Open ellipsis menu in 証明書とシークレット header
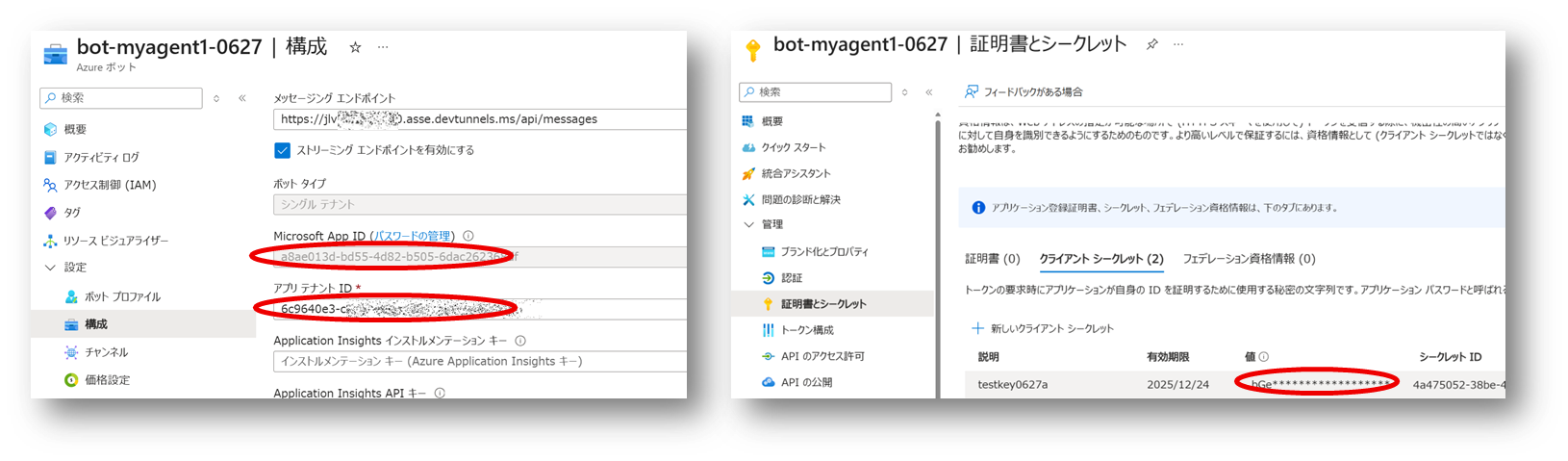 click(x=1178, y=44)
